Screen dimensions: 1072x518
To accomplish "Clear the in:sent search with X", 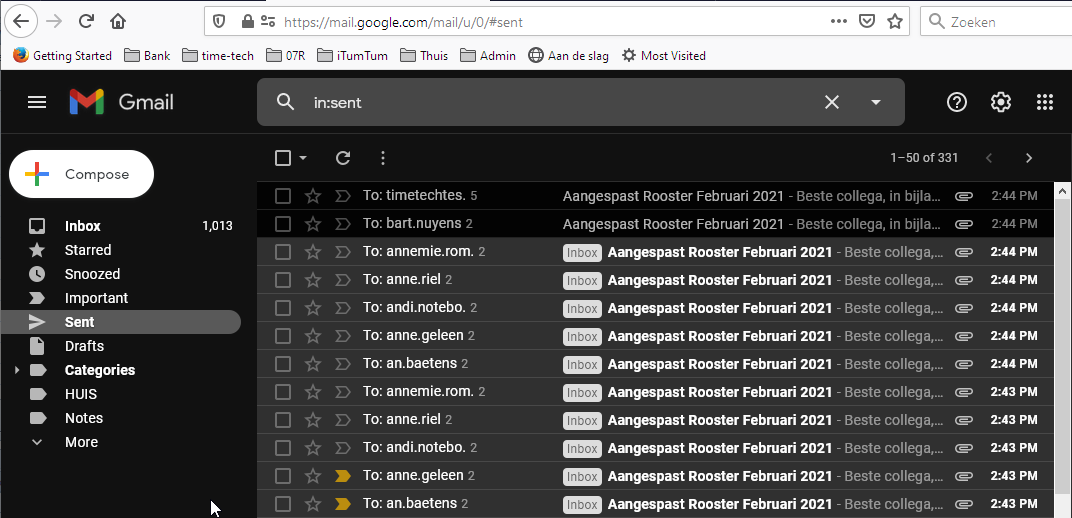I will tap(831, 103).
